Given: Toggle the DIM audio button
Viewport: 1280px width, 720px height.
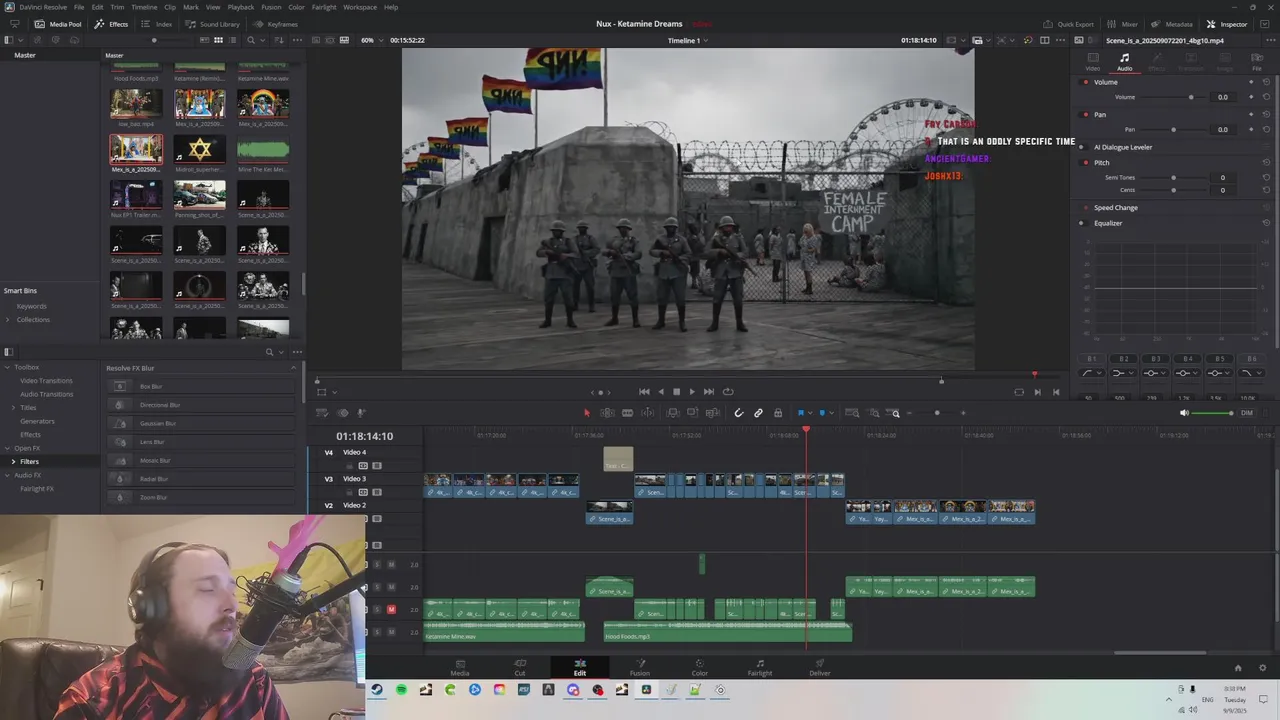Looking at the screenshot, I should 1246,413.
